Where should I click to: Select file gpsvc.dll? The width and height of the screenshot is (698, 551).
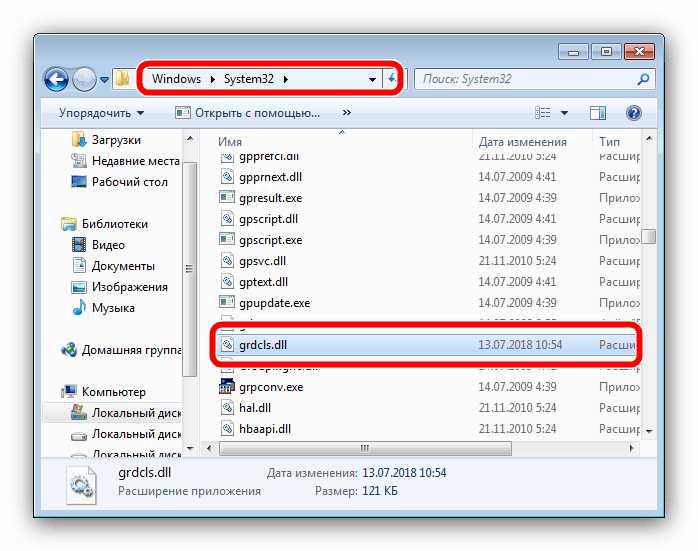(x=427, y=261)
